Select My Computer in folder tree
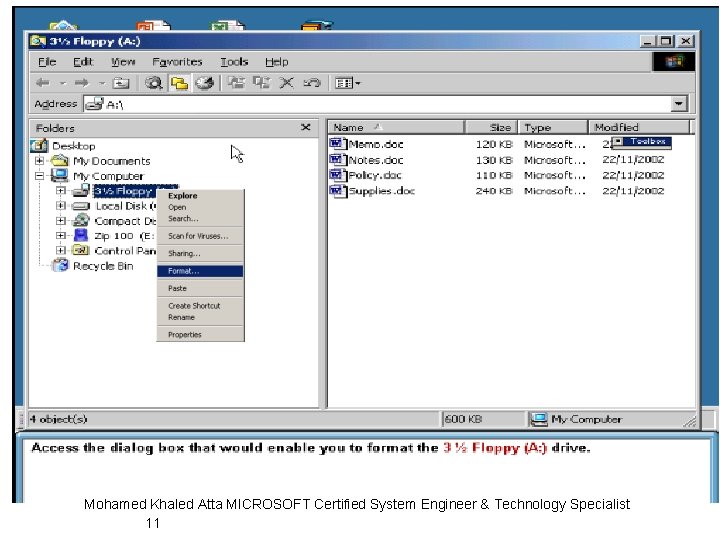 click(108, 176)
